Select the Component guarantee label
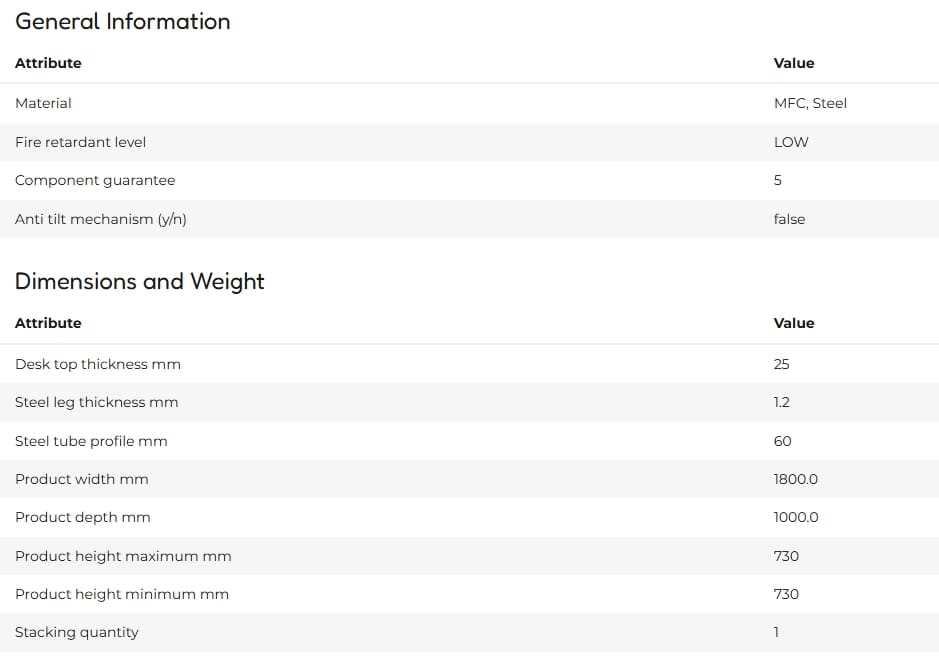The width and height of the screenshot is (939, 670). (x=95, y=180)
